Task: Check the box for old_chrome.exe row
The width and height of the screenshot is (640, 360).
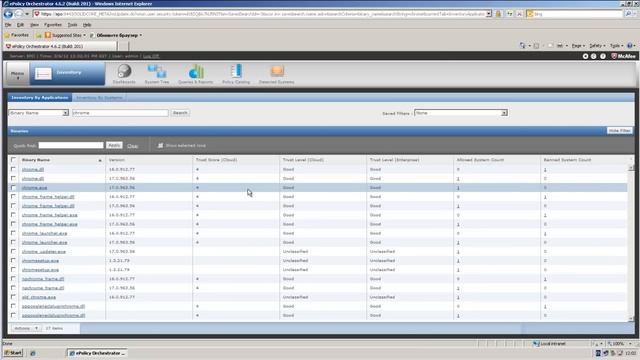Action: tap(13, 297)
